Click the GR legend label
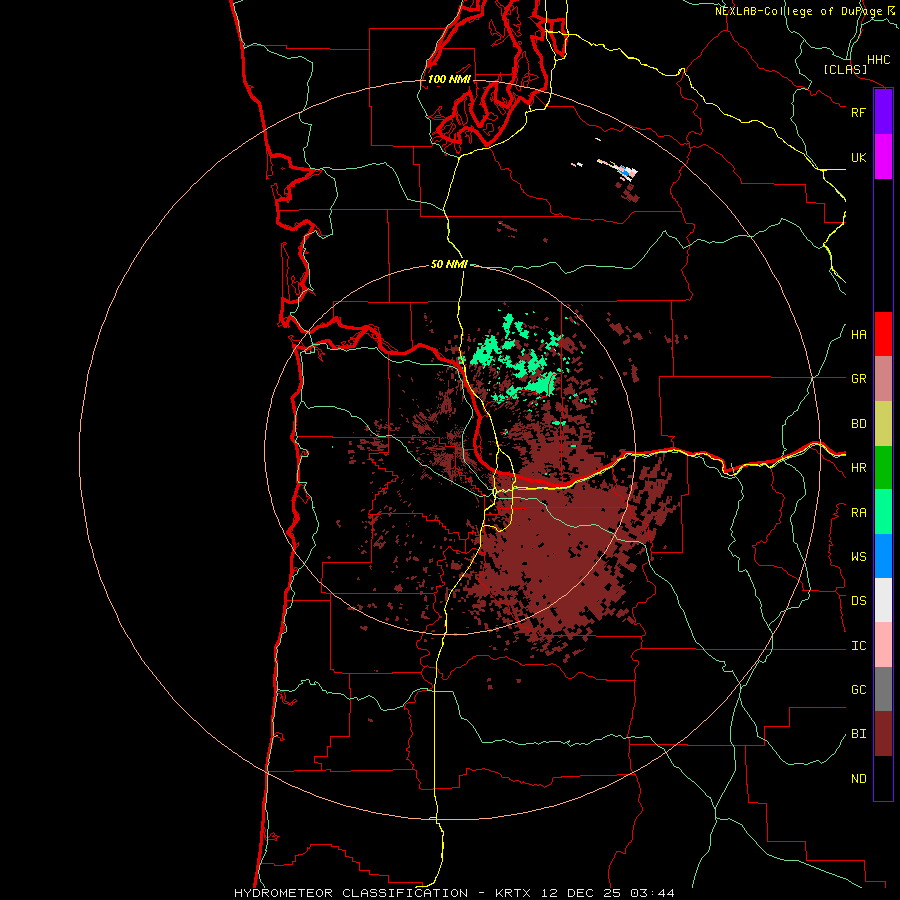The image size is (900, 900). pyautogui.click(x=858, y=379)
